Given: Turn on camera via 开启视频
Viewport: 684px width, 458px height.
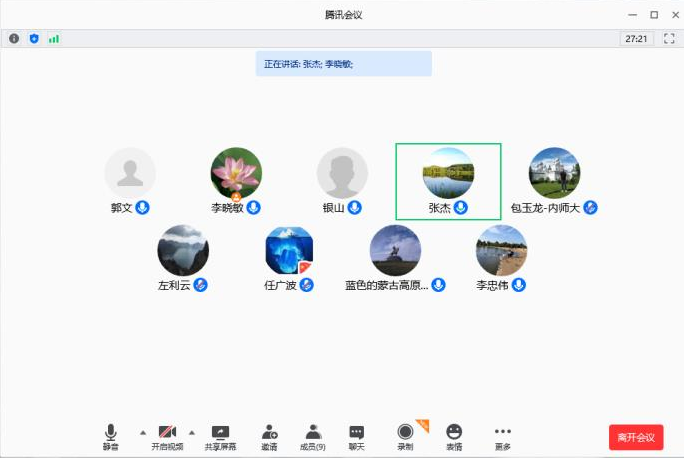Looking at the screenshot, I should tap(167, 435).
